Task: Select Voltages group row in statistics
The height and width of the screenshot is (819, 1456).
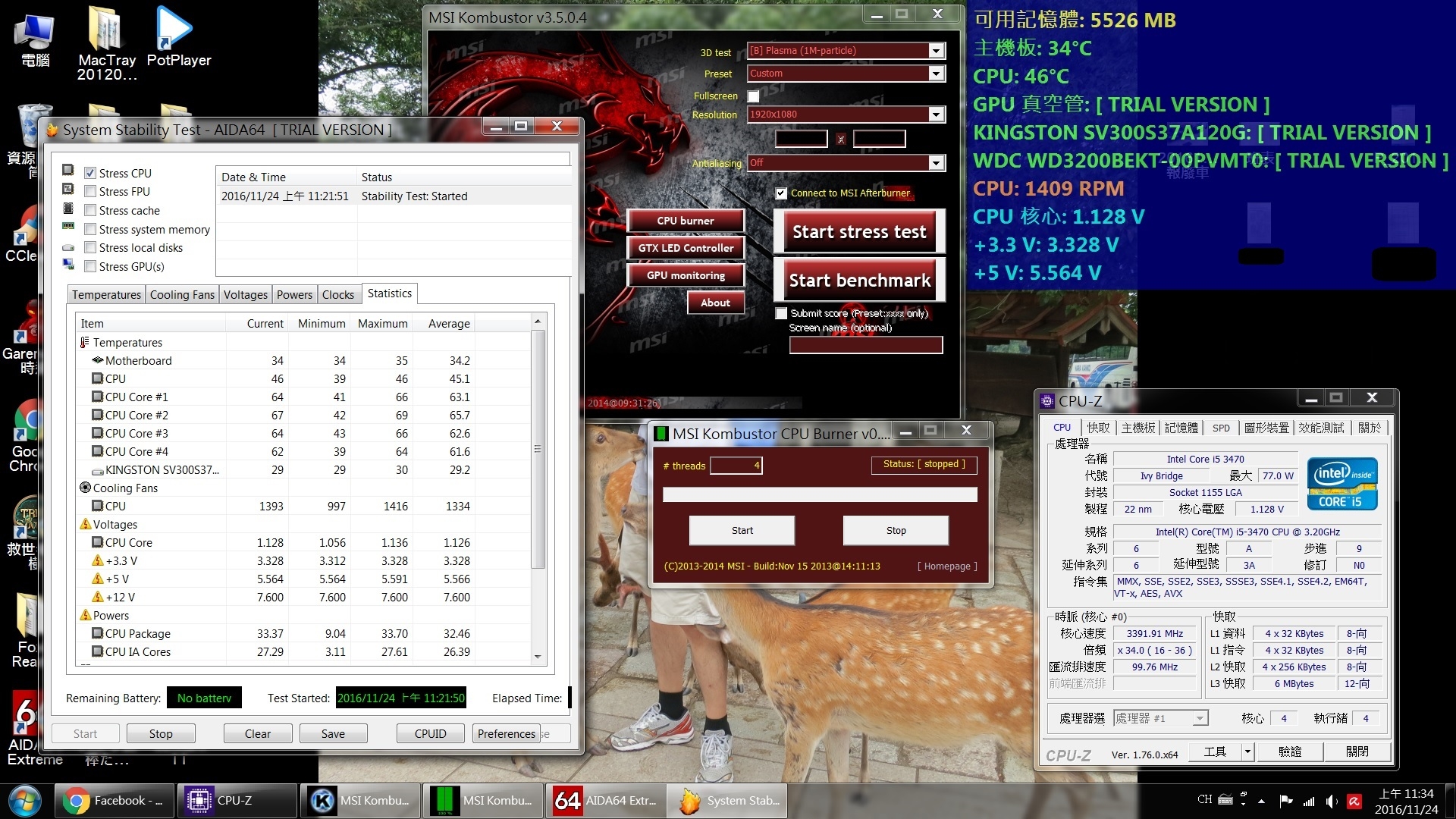Action: tap(115, 525)
